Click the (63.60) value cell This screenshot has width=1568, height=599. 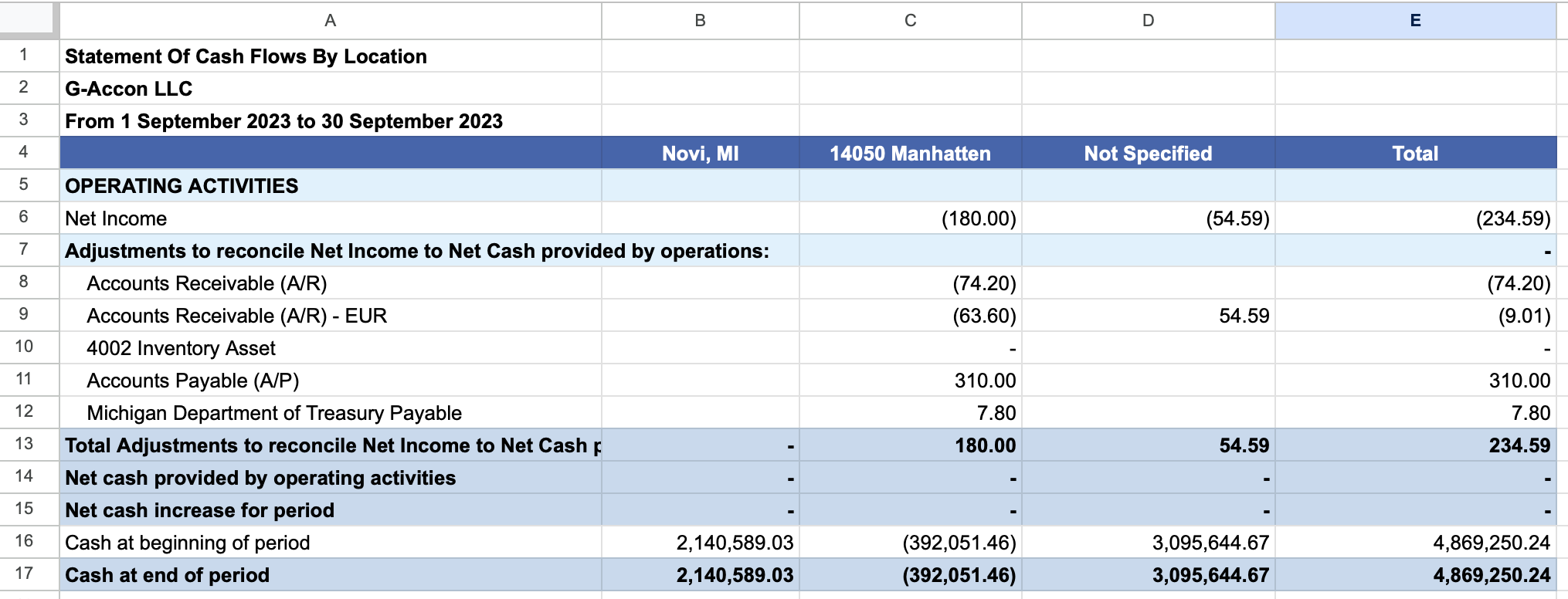pyautogui.click(x=911, y=315)
